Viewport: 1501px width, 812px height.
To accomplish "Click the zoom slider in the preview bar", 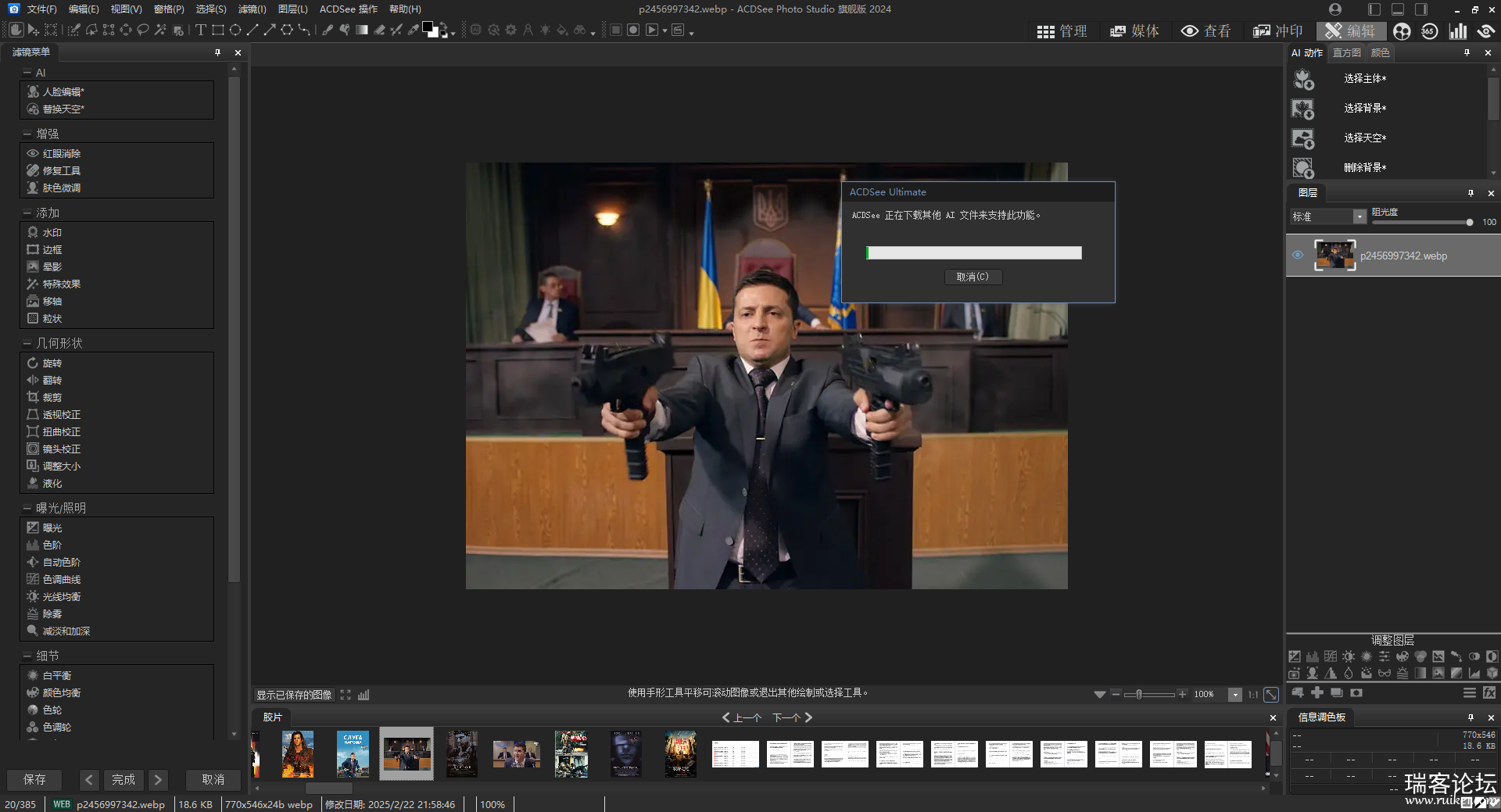I will click(x=1149, y=694).
